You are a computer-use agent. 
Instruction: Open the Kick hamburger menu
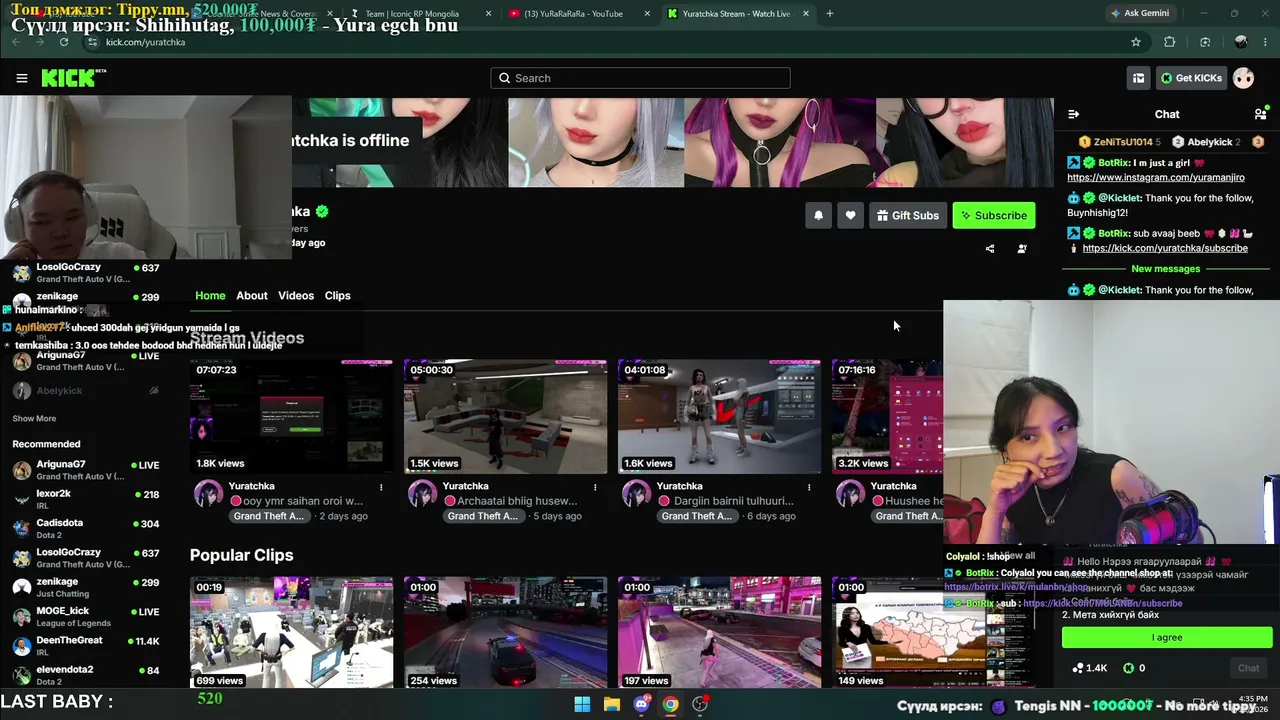pyautogui.click(x=21, y=78)
